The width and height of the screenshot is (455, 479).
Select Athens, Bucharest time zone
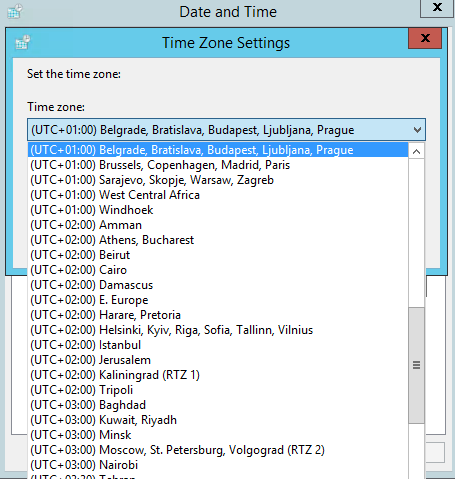click(x=218, y=240)
